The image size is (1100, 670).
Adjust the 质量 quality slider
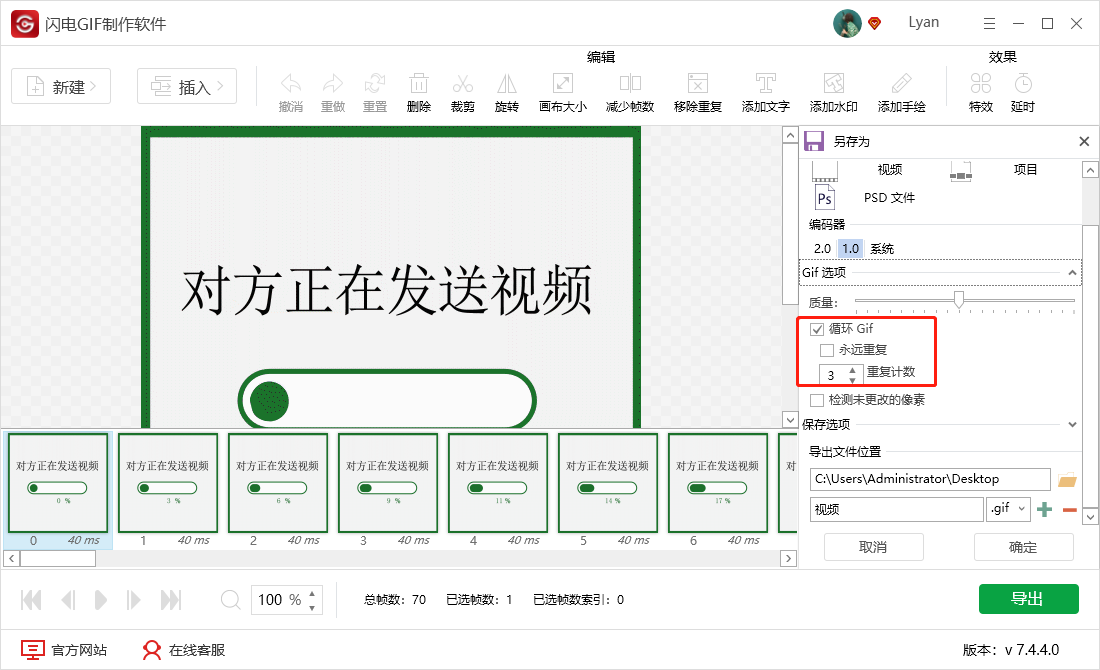pos(961,299)
